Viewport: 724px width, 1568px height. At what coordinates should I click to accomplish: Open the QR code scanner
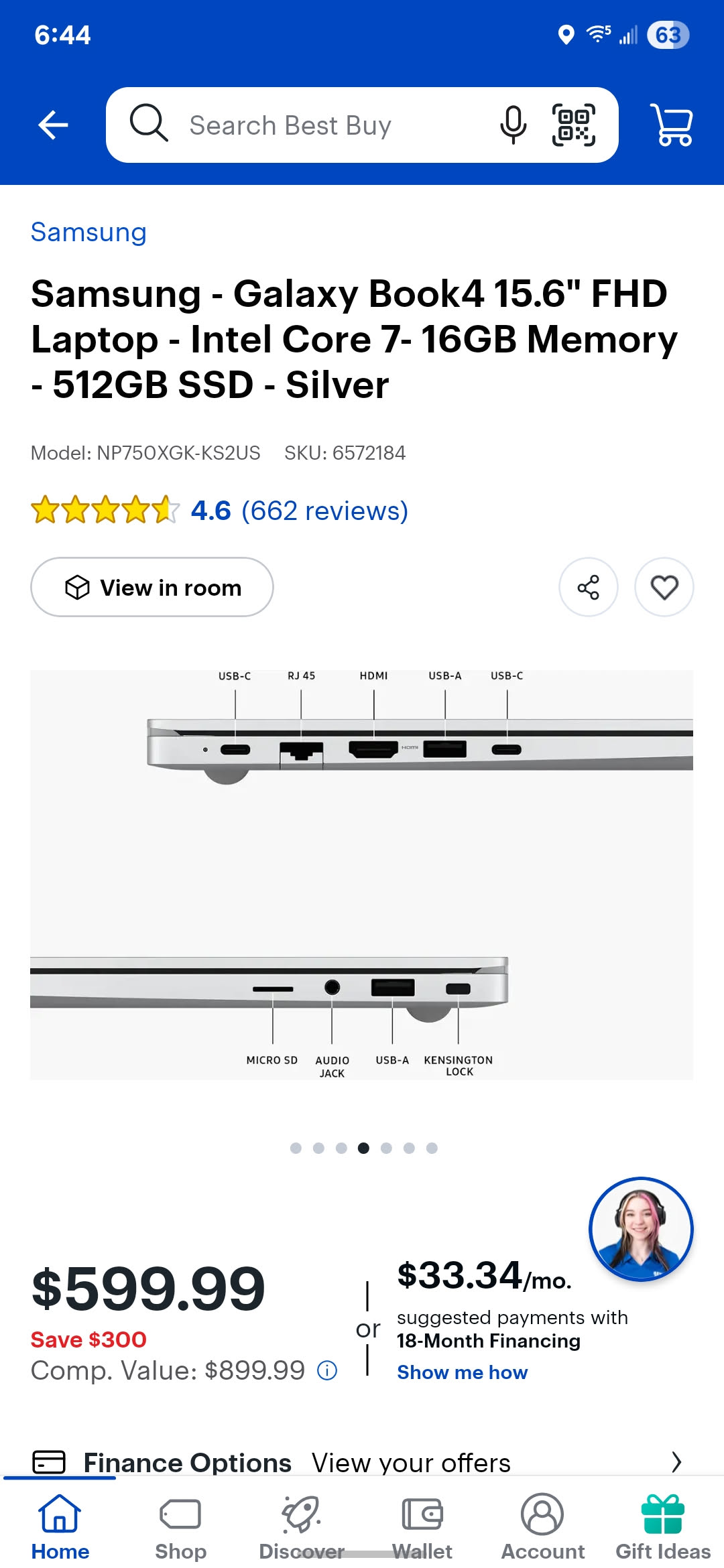click(x=573, y=125)
